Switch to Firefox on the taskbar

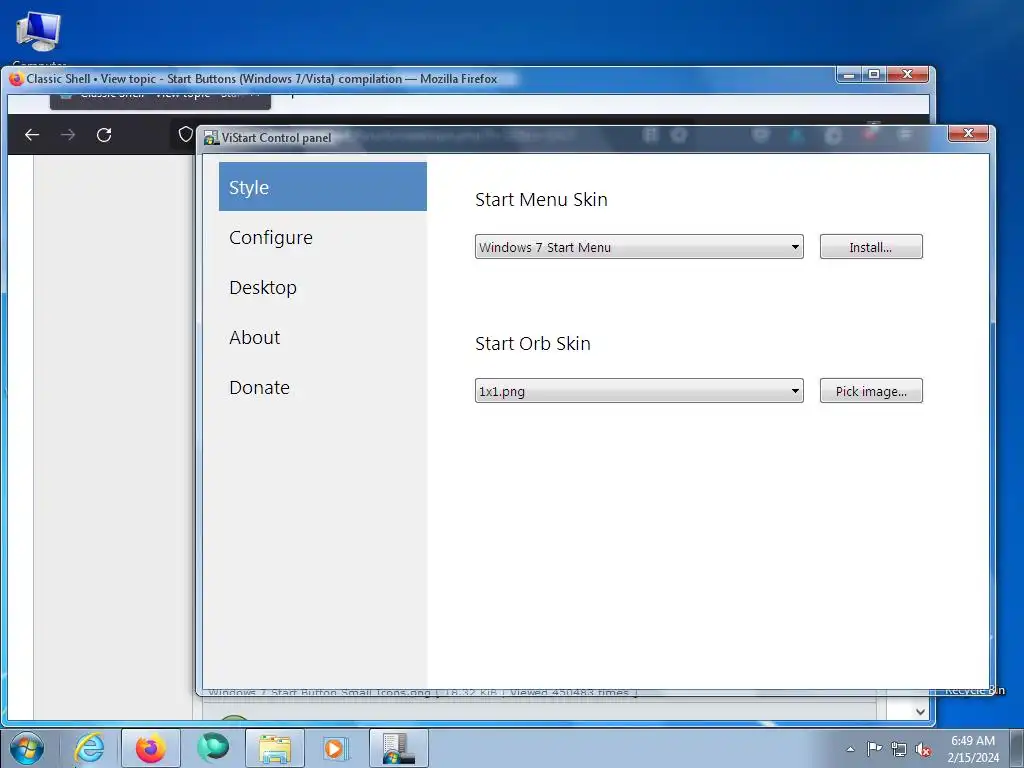(151, 748)
